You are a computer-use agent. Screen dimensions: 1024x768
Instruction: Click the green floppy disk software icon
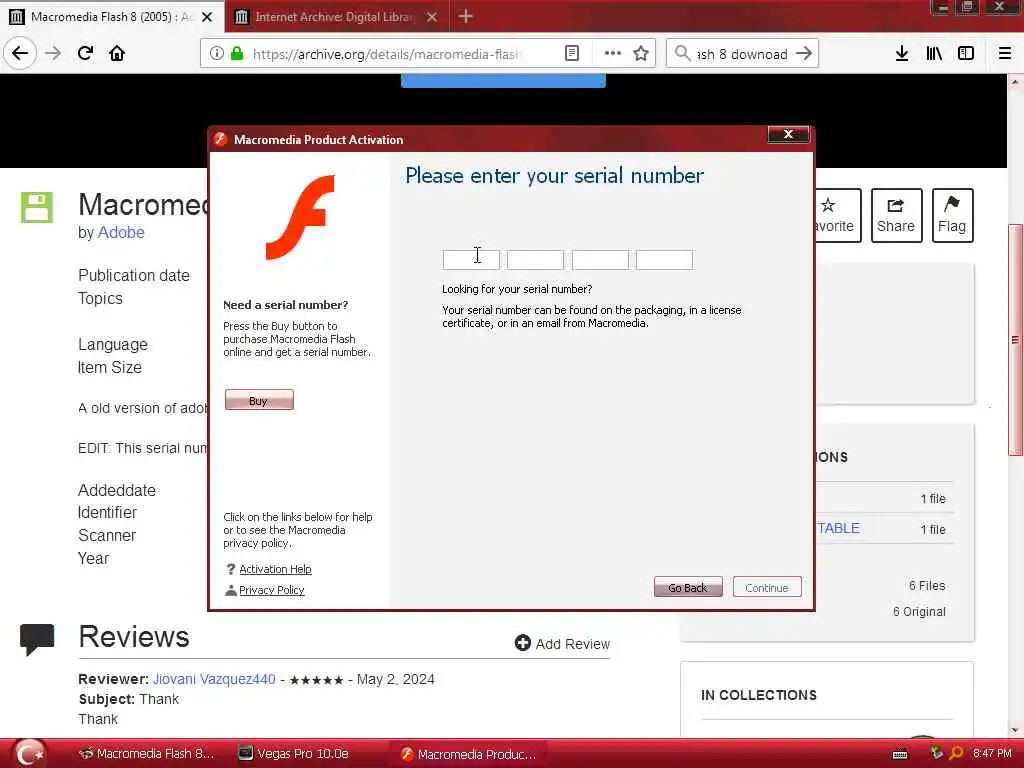click(x=37, y=208)
